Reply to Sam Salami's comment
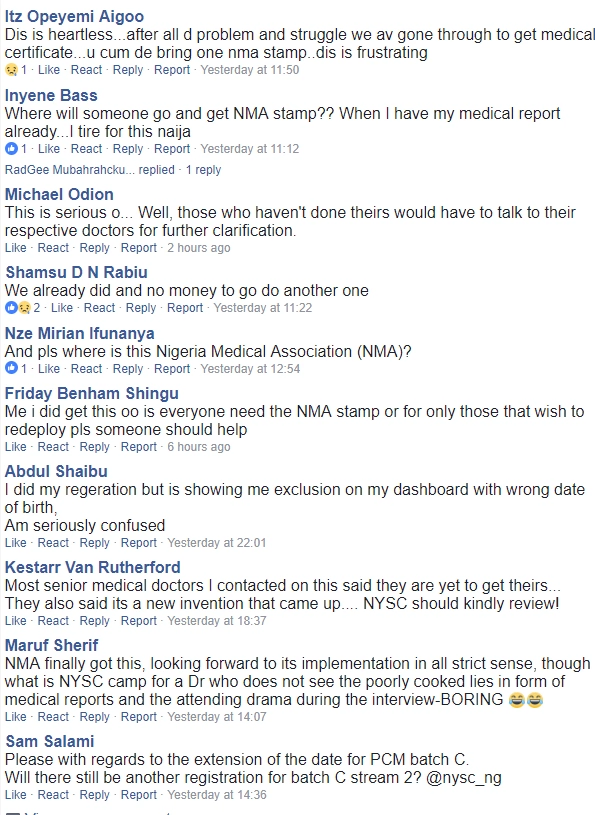The height and width of the screenshot is (815, 595). pos(95,795)
